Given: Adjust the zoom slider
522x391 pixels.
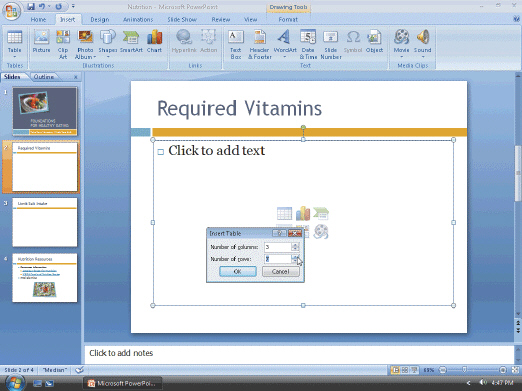Looking at the screenshot, I should click(464, 370).
